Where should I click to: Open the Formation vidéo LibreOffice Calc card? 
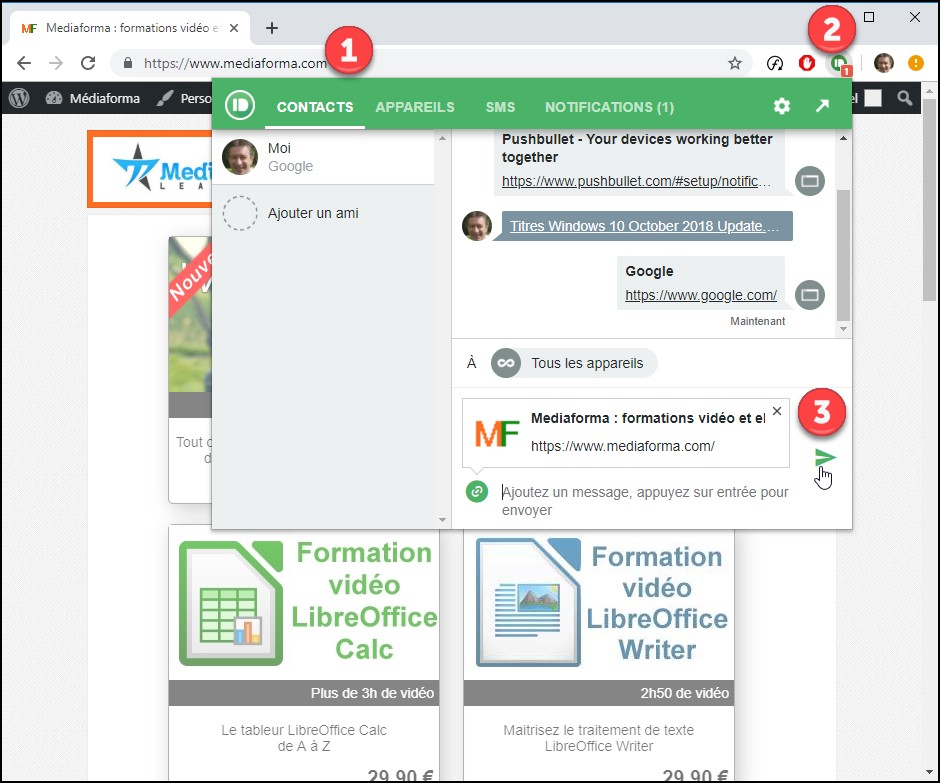click(304, 652)
